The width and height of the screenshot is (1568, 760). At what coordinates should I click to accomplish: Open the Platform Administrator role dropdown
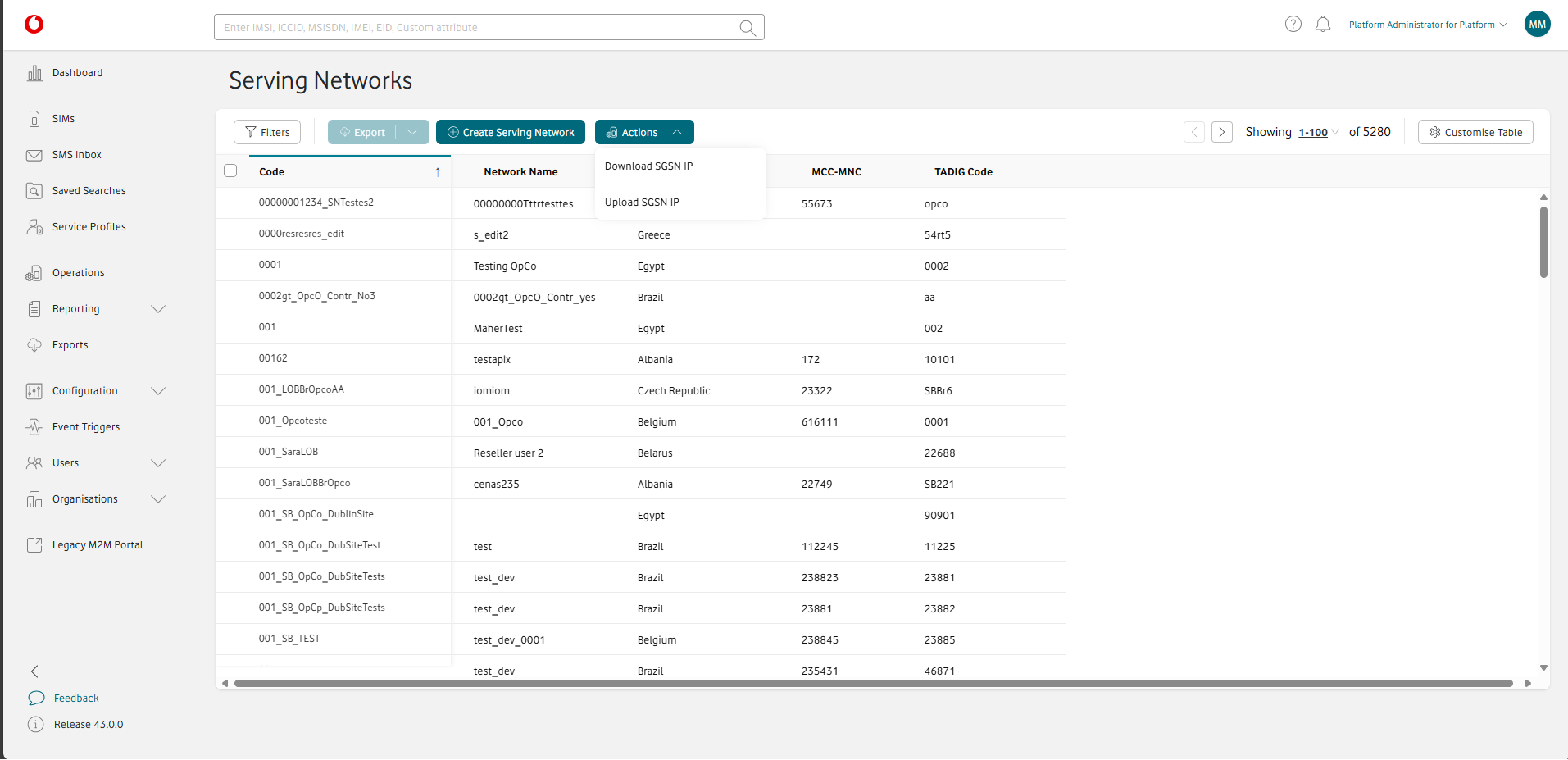1428,25
